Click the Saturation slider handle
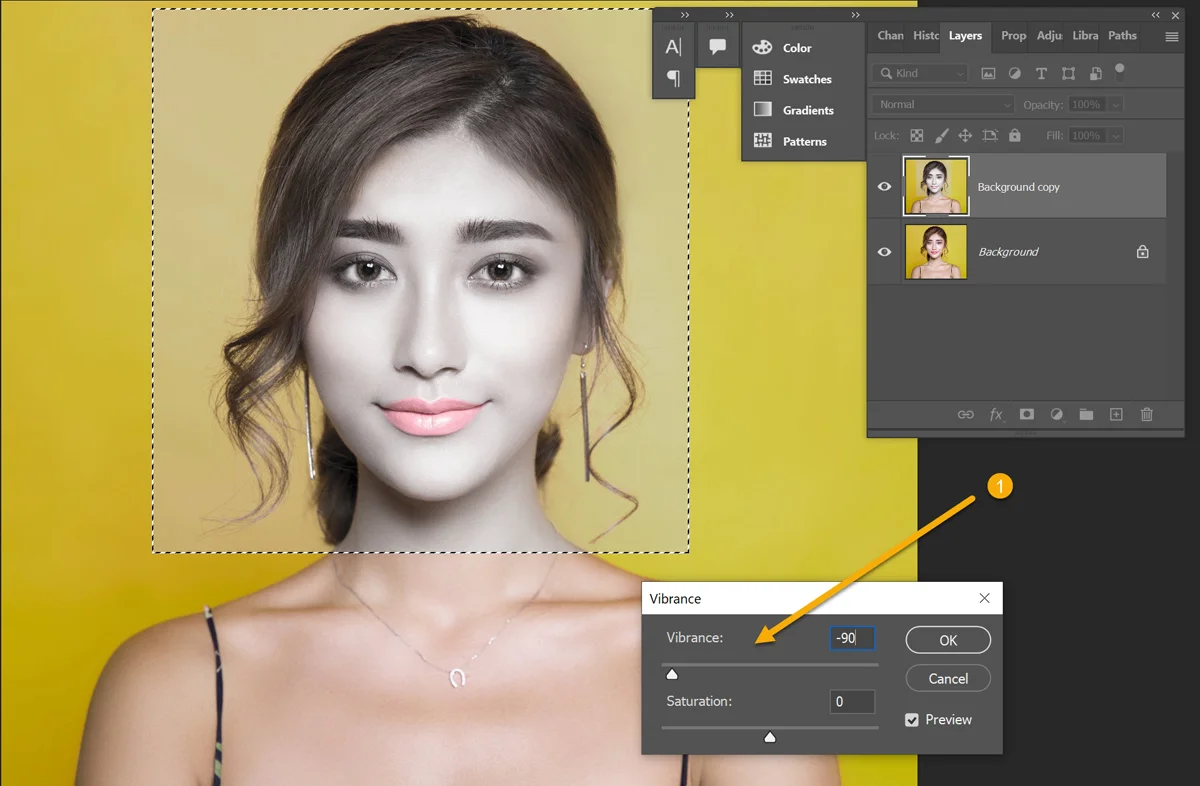The width and height of the screenshot is (1200, 786). point(770,737)
